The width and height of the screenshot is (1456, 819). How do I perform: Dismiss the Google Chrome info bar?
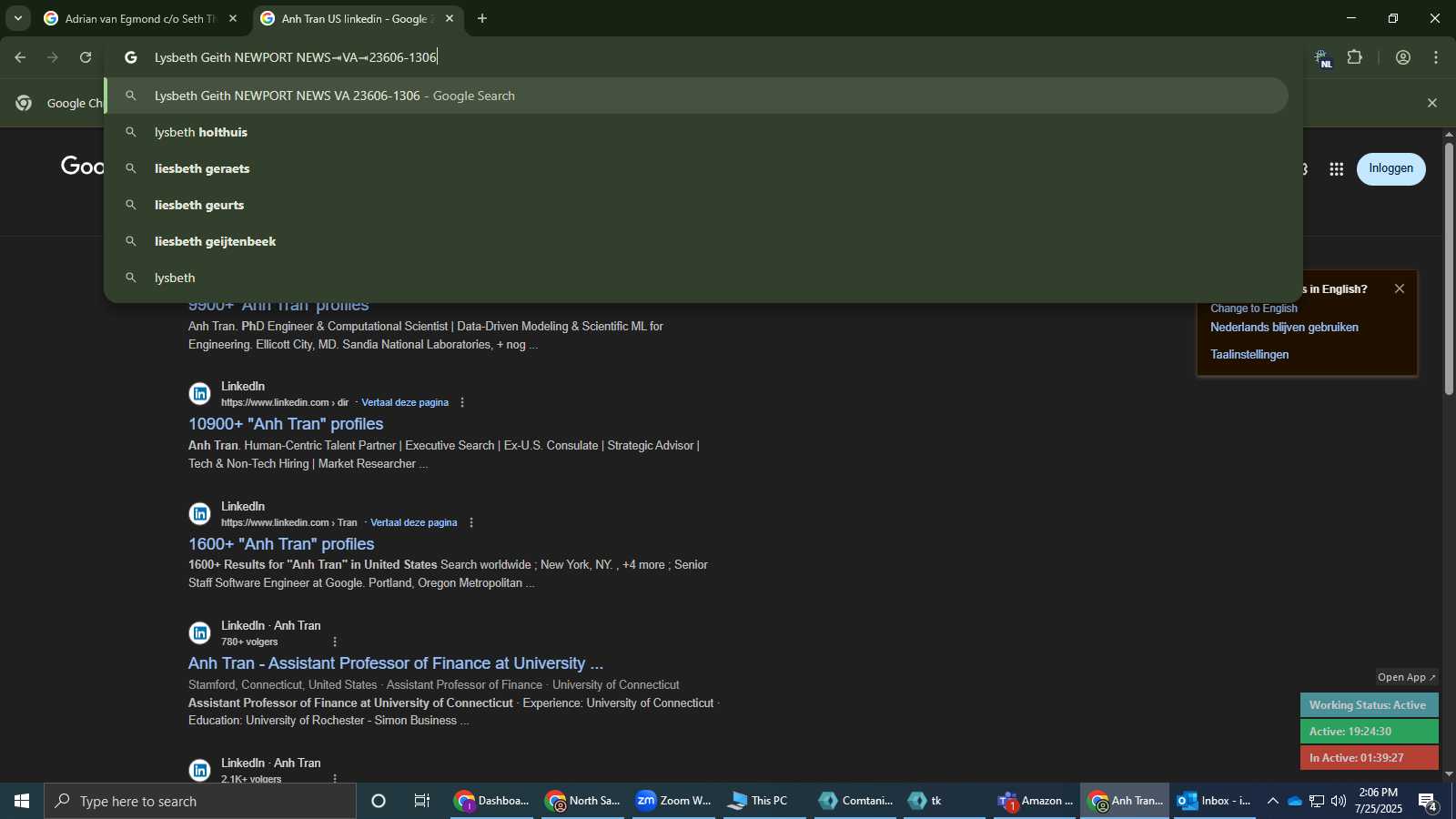1432,103
